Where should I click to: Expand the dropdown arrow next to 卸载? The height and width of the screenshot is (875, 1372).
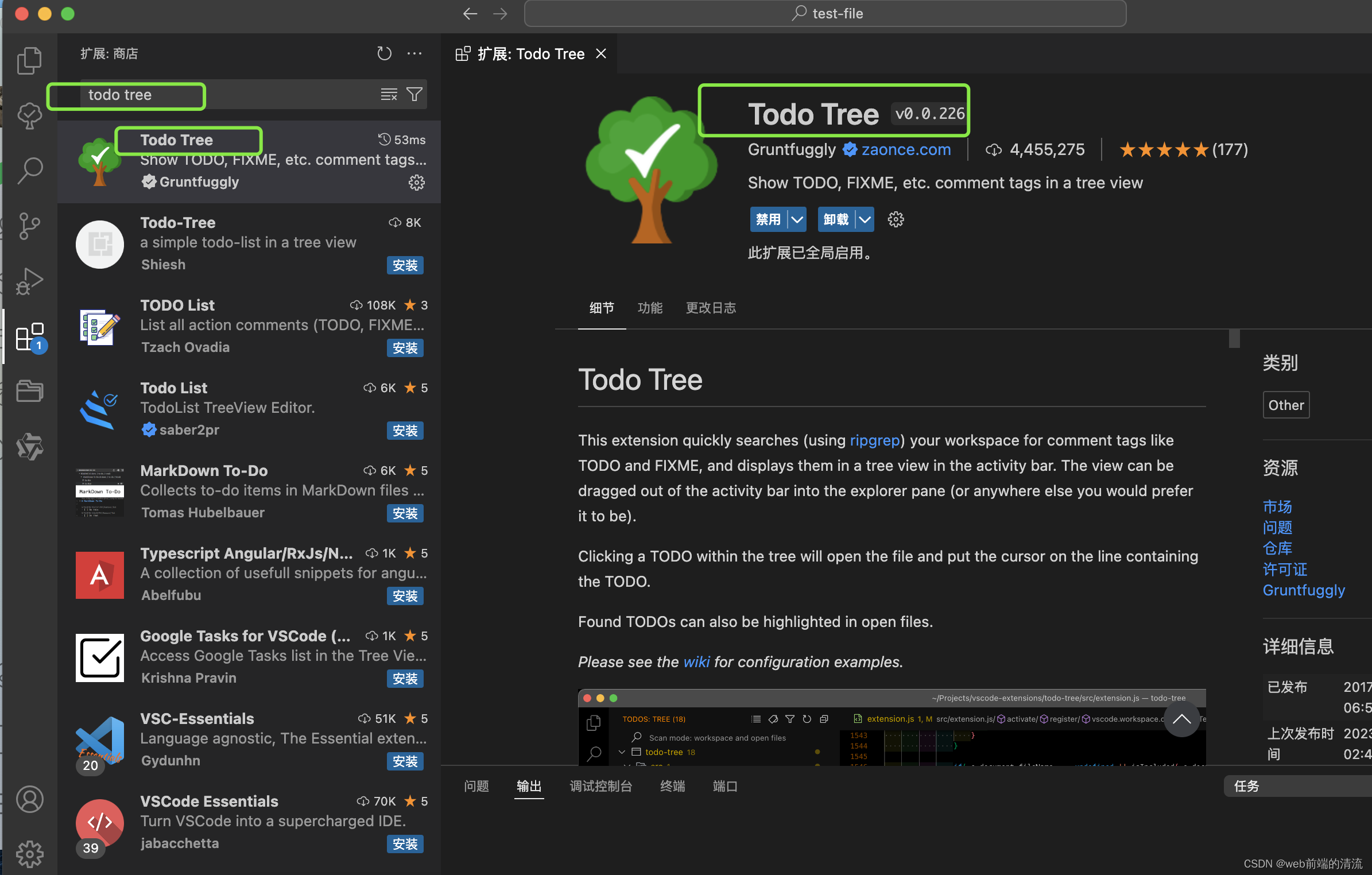point(865,219)
